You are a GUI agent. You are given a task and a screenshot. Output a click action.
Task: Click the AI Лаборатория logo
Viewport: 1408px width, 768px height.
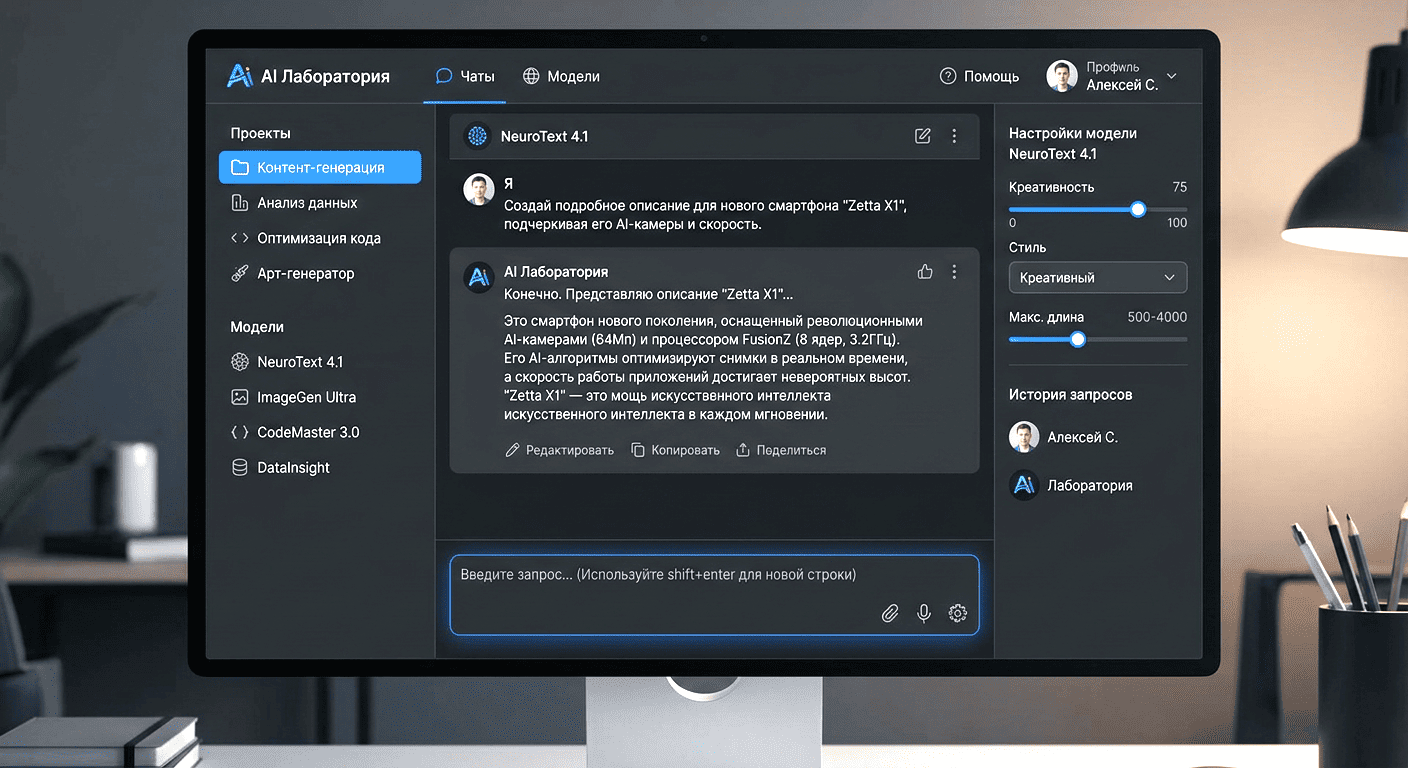(x=308, y=76)
